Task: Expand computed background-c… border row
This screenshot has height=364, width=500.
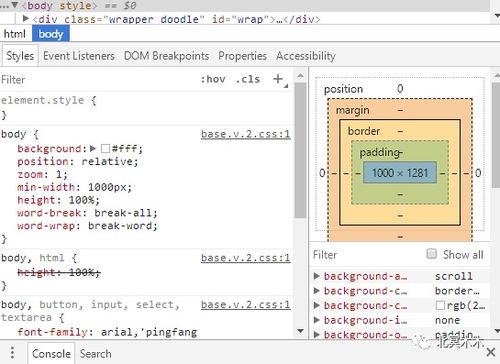Action: point(317,291)
